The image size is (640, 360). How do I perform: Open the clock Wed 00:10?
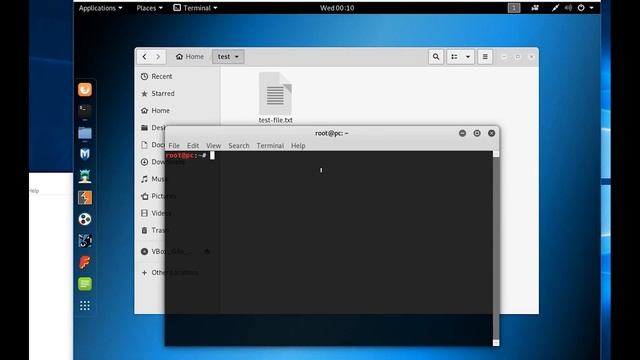pyautogui.click(x=337, y=8)
